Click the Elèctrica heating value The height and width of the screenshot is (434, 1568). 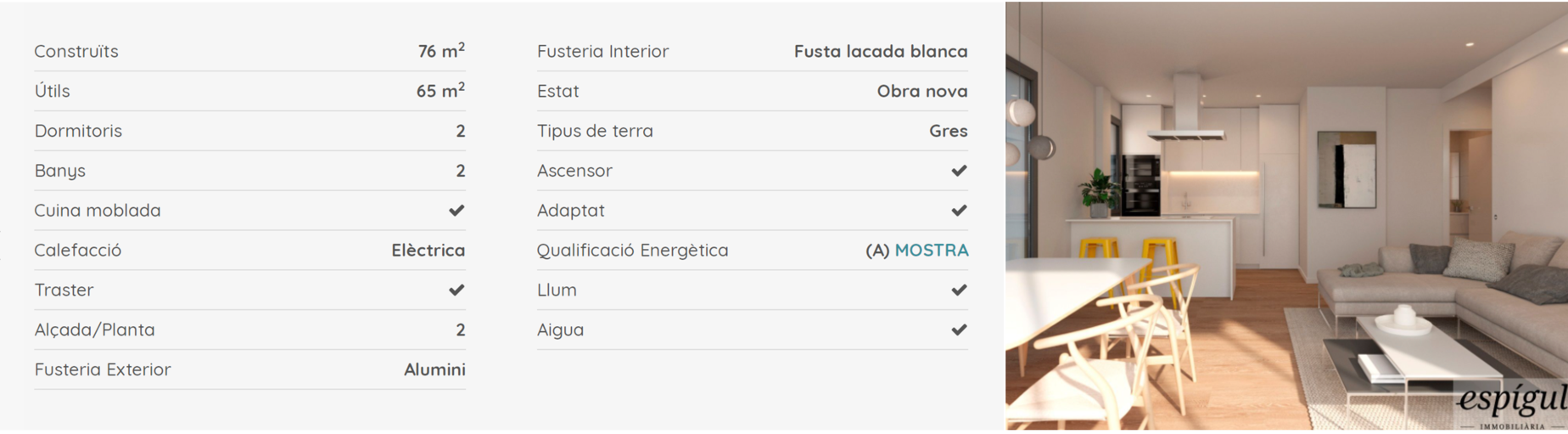pyautogui.click(x=428, y=250)
